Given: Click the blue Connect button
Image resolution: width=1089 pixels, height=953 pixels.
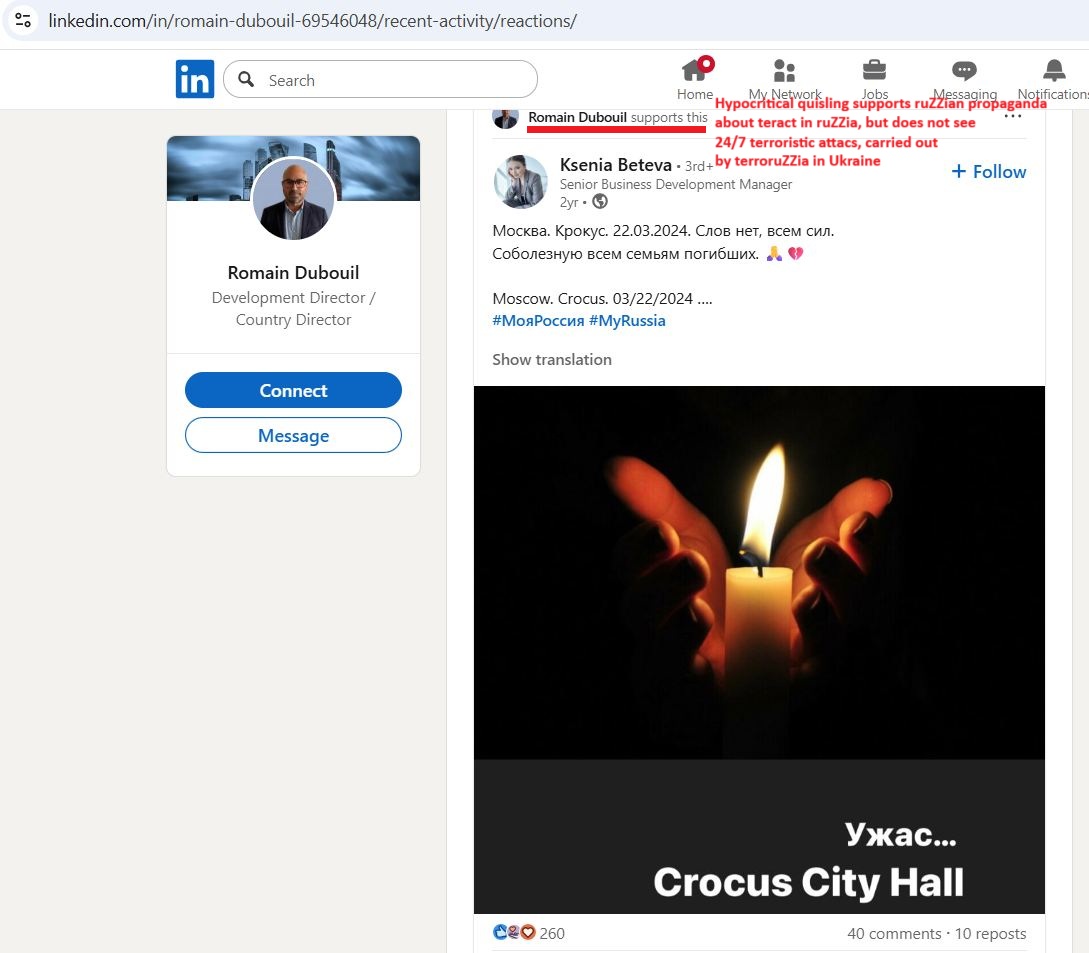Looking at the screenshot, I should tap(293, 390).
